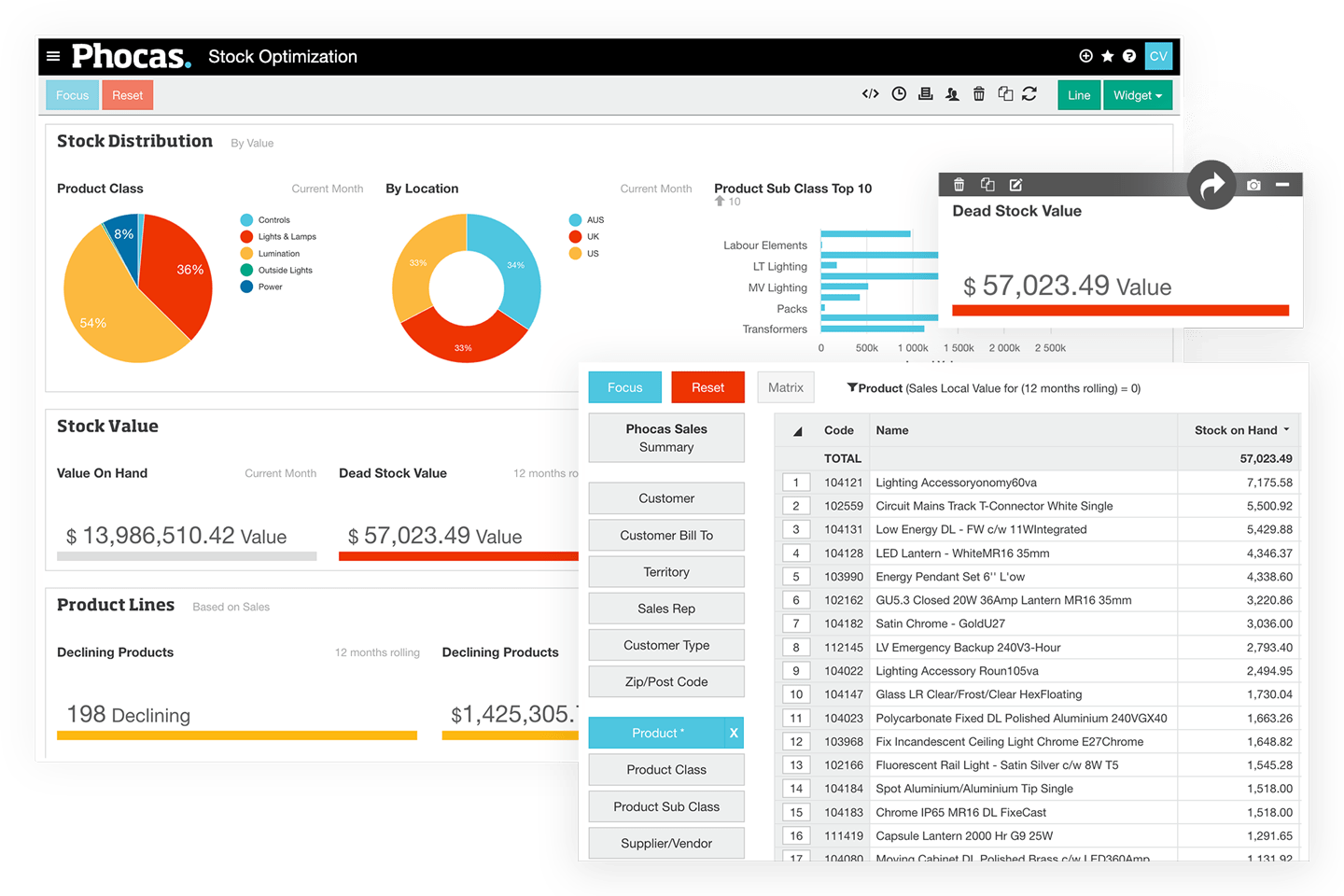Delete dashboard via trash icon in toolbar
Screen dimensions: 1344x896
tap(978, 93)
